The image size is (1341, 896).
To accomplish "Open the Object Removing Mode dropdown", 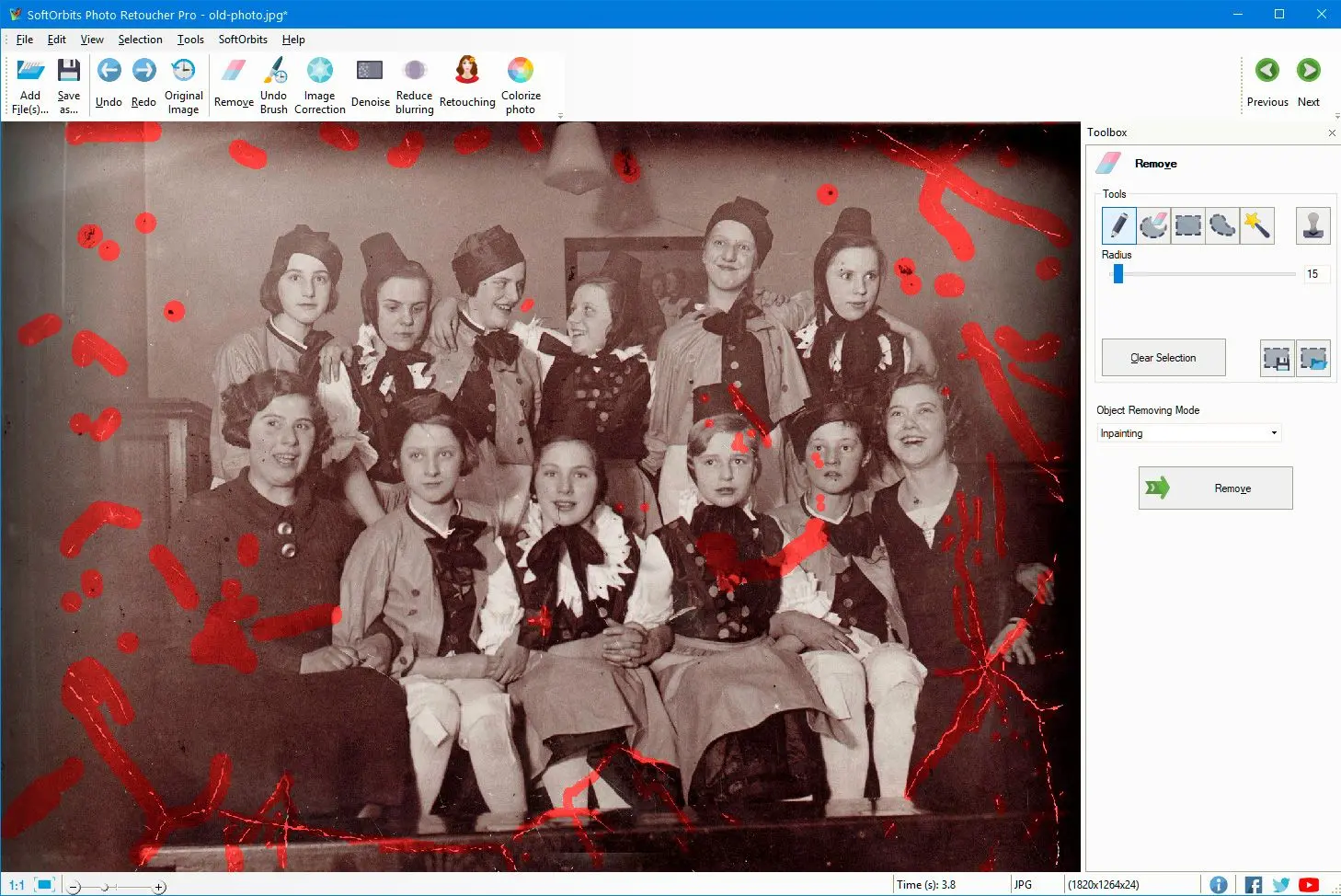I will coord(1189,433).
